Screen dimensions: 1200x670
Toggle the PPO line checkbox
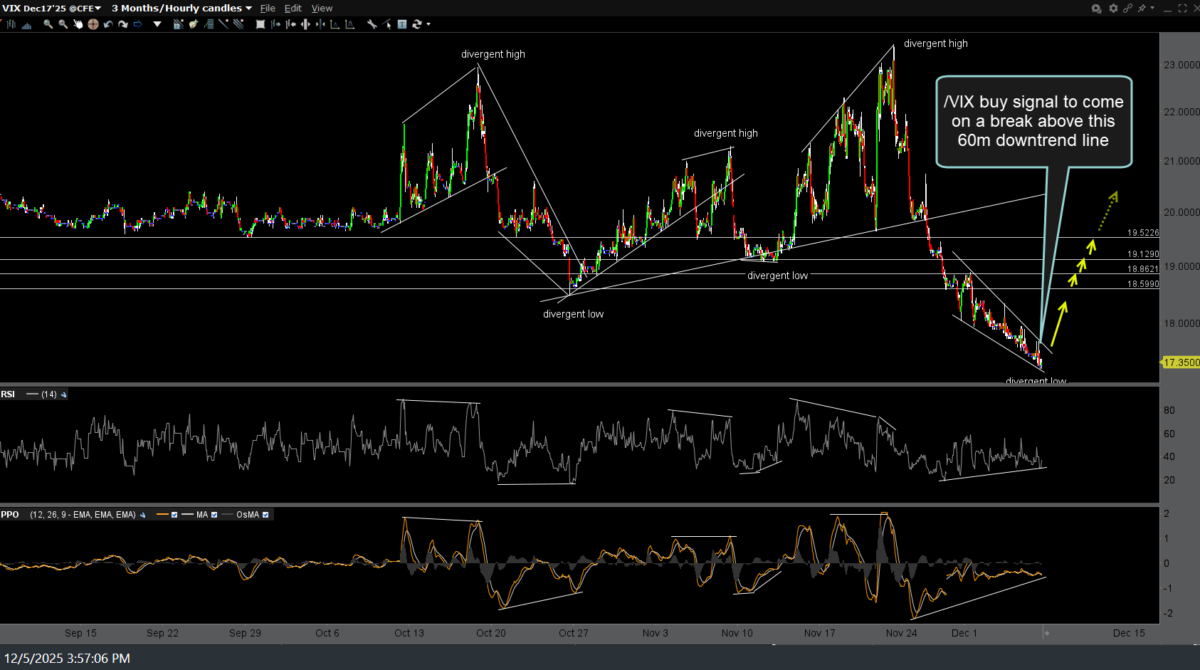pyautogui.click(x=174, y=515)
